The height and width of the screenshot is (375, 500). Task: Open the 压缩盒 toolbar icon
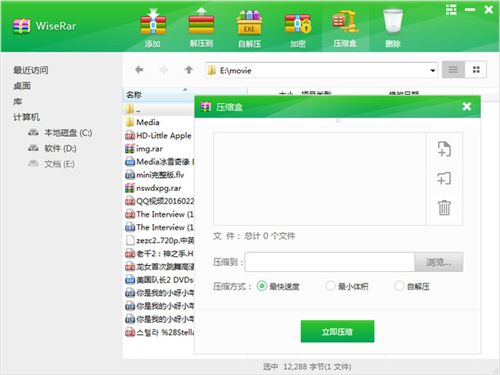[x=345, y=28]
